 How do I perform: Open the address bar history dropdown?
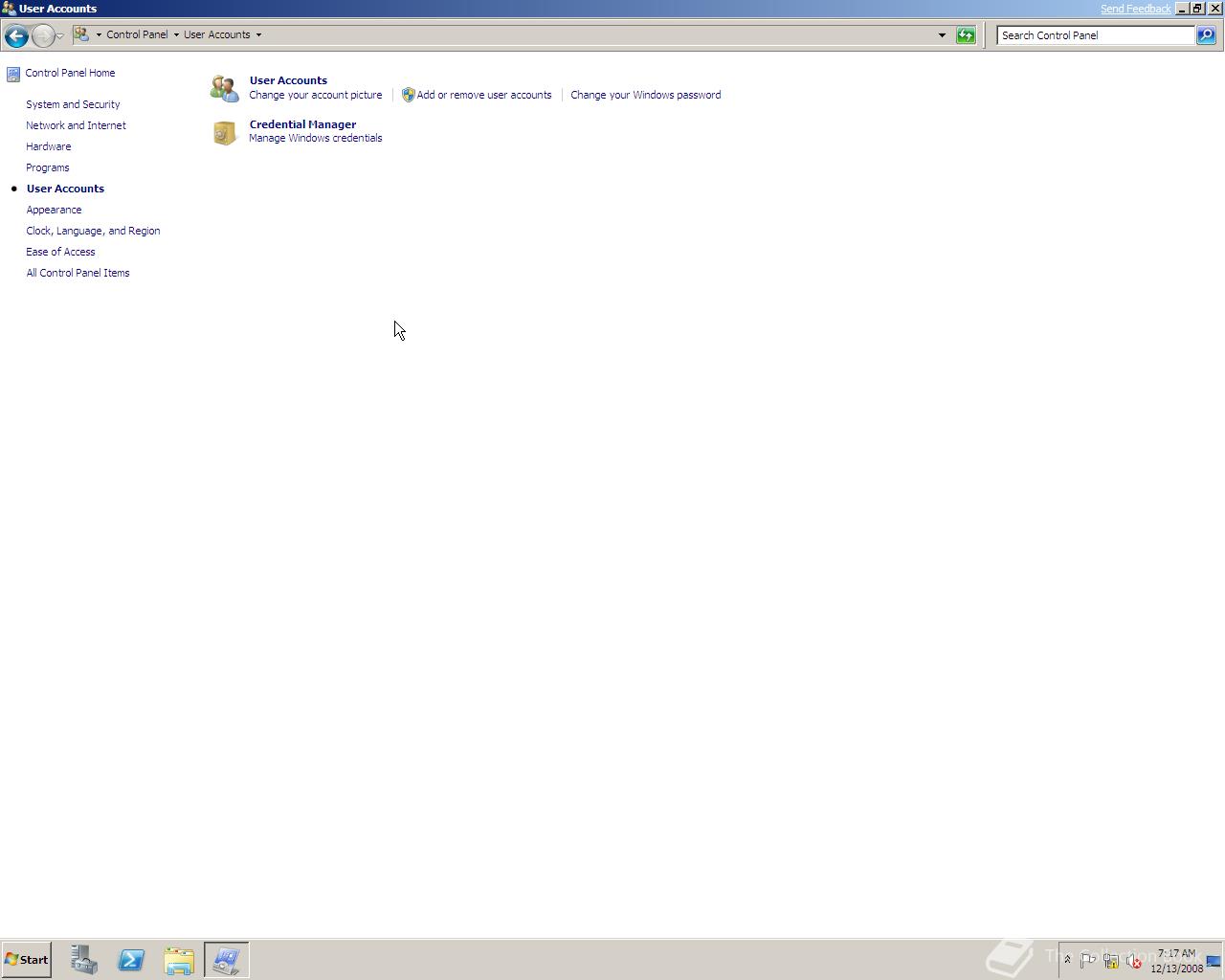tap(942, 35)
